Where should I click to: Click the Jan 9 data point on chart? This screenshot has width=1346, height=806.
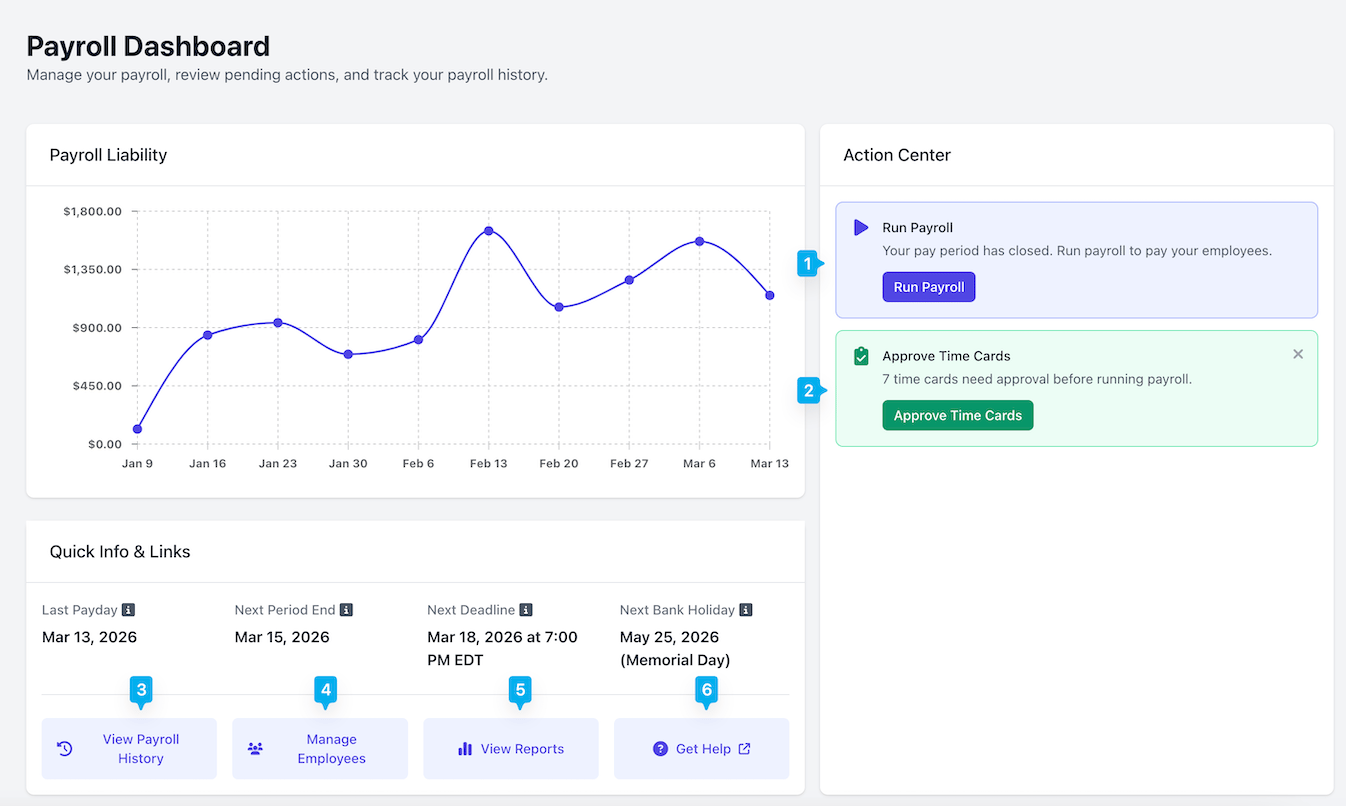point(137,429)
